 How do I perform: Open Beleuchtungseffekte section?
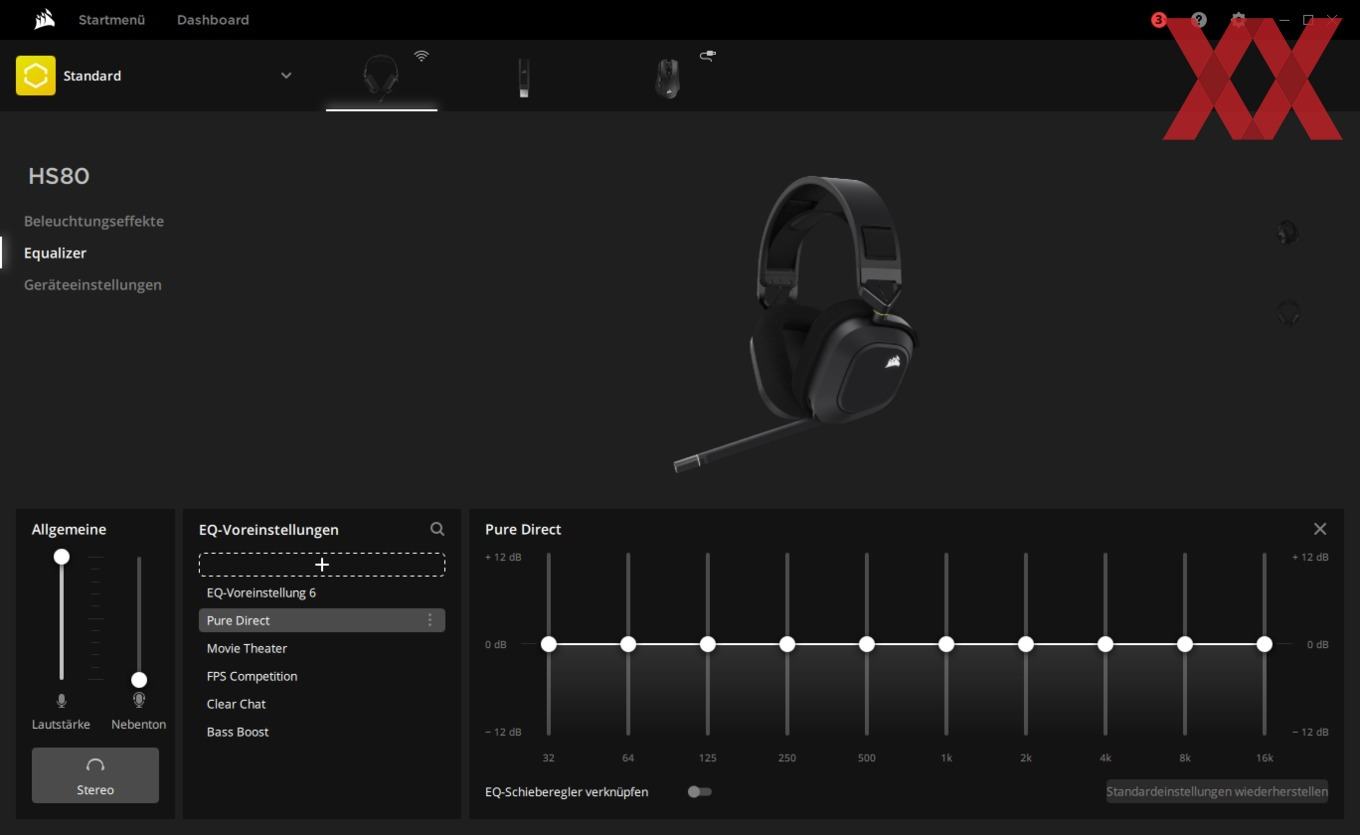94,221
